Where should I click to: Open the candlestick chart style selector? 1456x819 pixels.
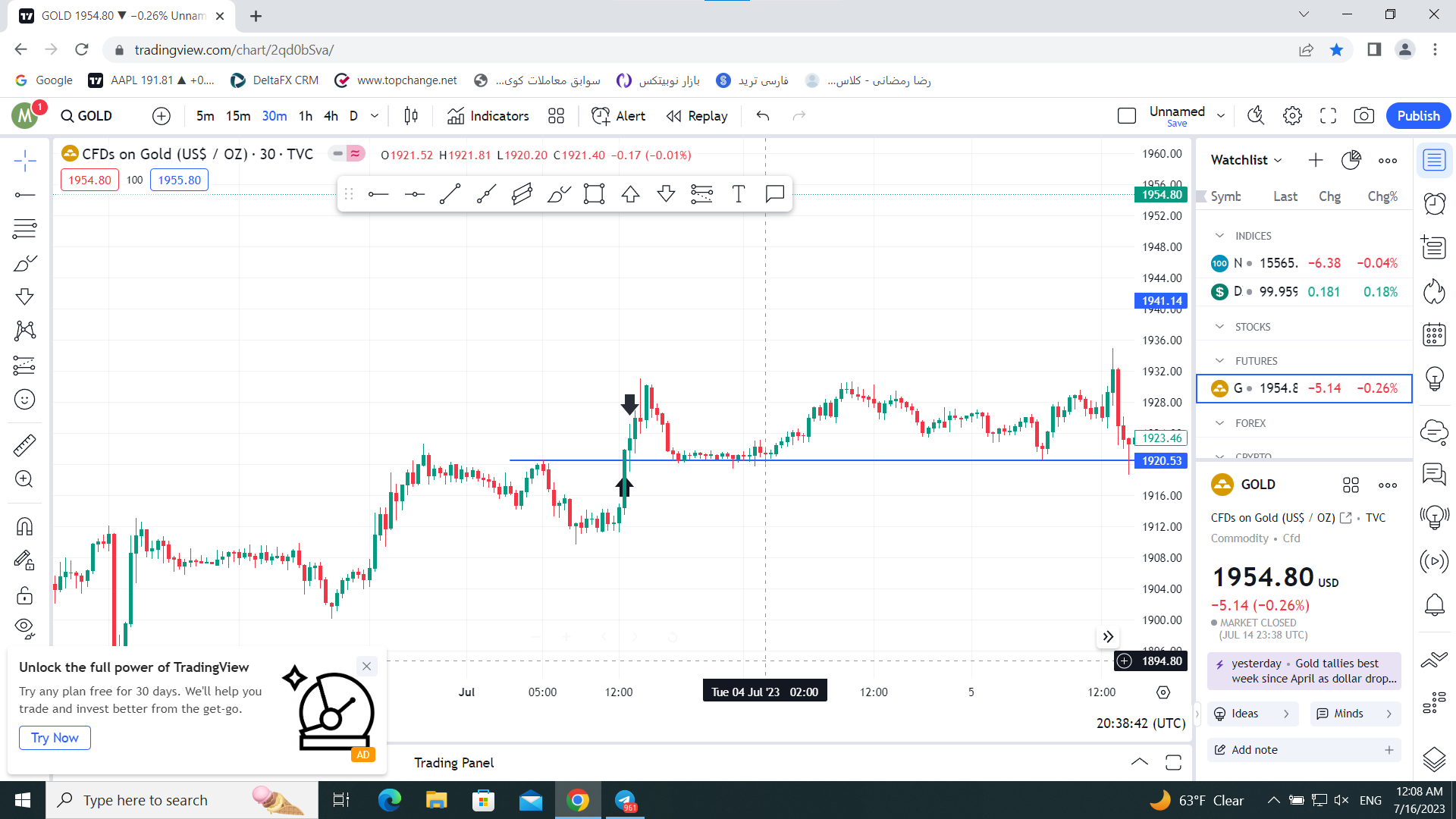[x=411, y=116]
